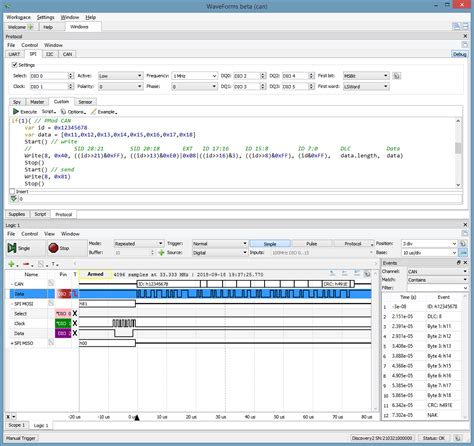Increment the Select DIO 0 spinner

(71, 74)
